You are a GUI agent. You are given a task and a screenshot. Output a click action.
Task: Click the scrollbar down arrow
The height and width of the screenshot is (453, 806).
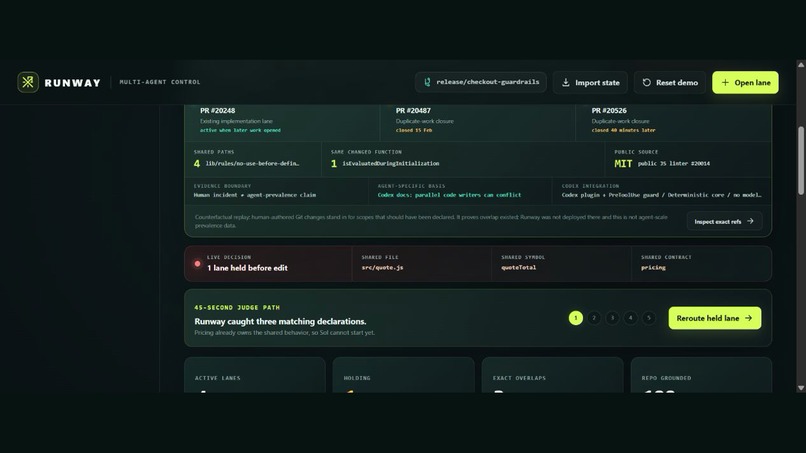pyautogui.click(x=800, y=388)
